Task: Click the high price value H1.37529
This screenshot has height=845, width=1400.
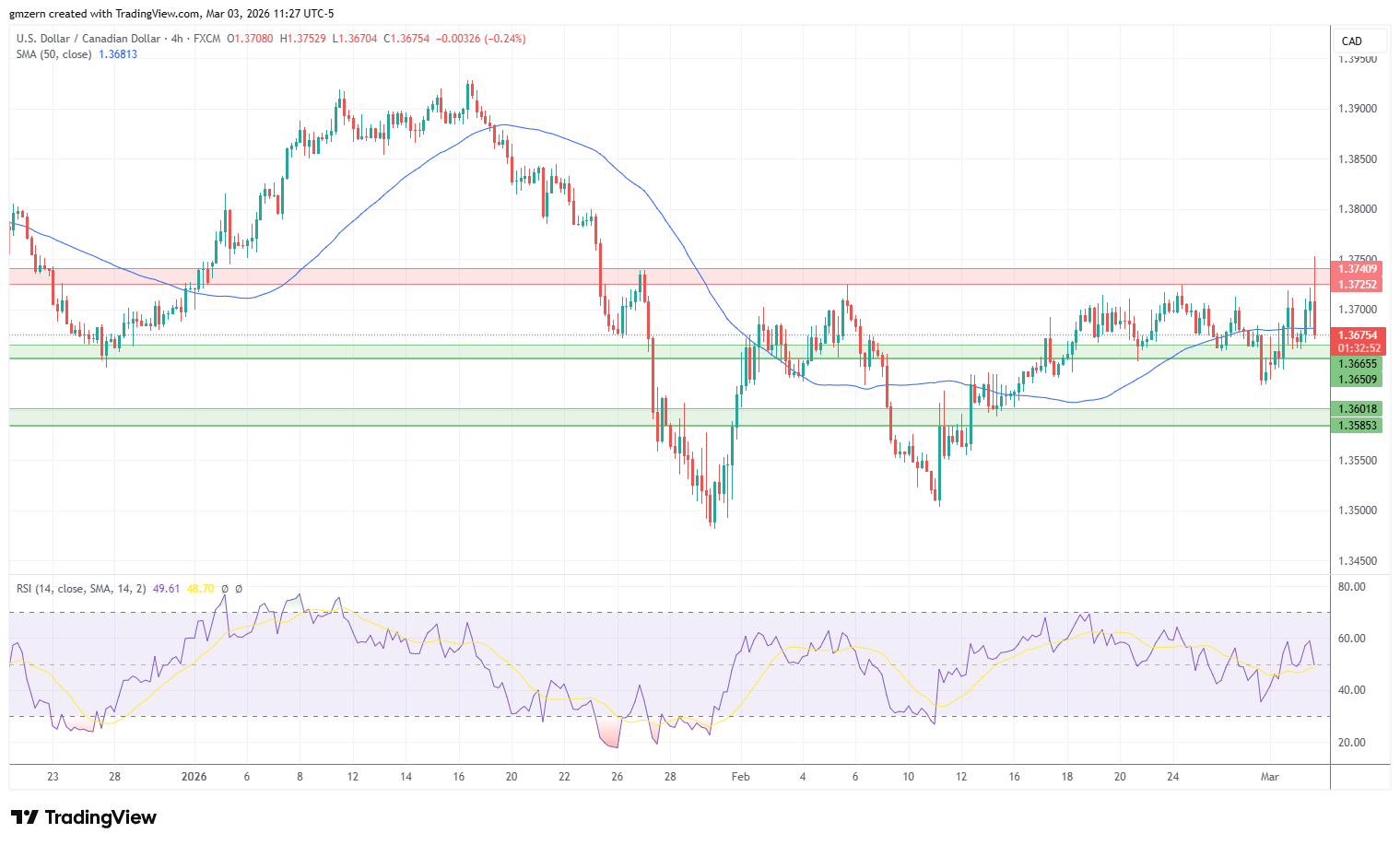Action: coord(302,39)
